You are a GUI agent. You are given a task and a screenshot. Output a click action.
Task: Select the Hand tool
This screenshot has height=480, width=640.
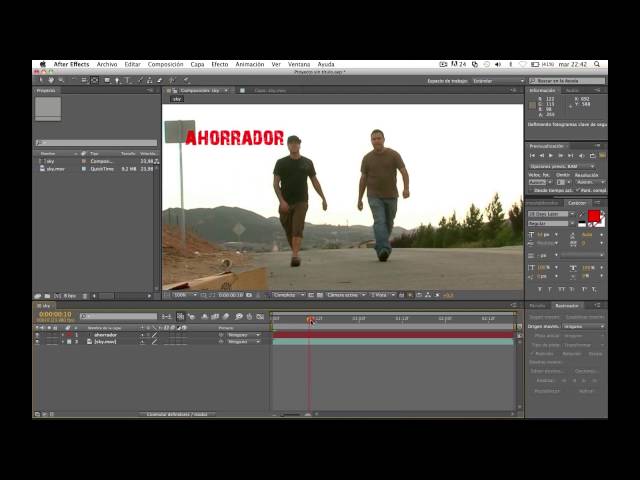pos(51,80)
